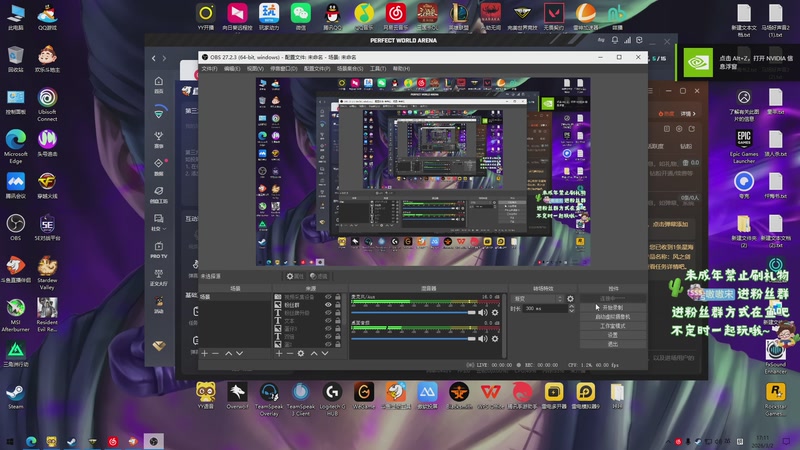Open Ubisoft Connect desktop icon
800x450 pixels.
47,104
